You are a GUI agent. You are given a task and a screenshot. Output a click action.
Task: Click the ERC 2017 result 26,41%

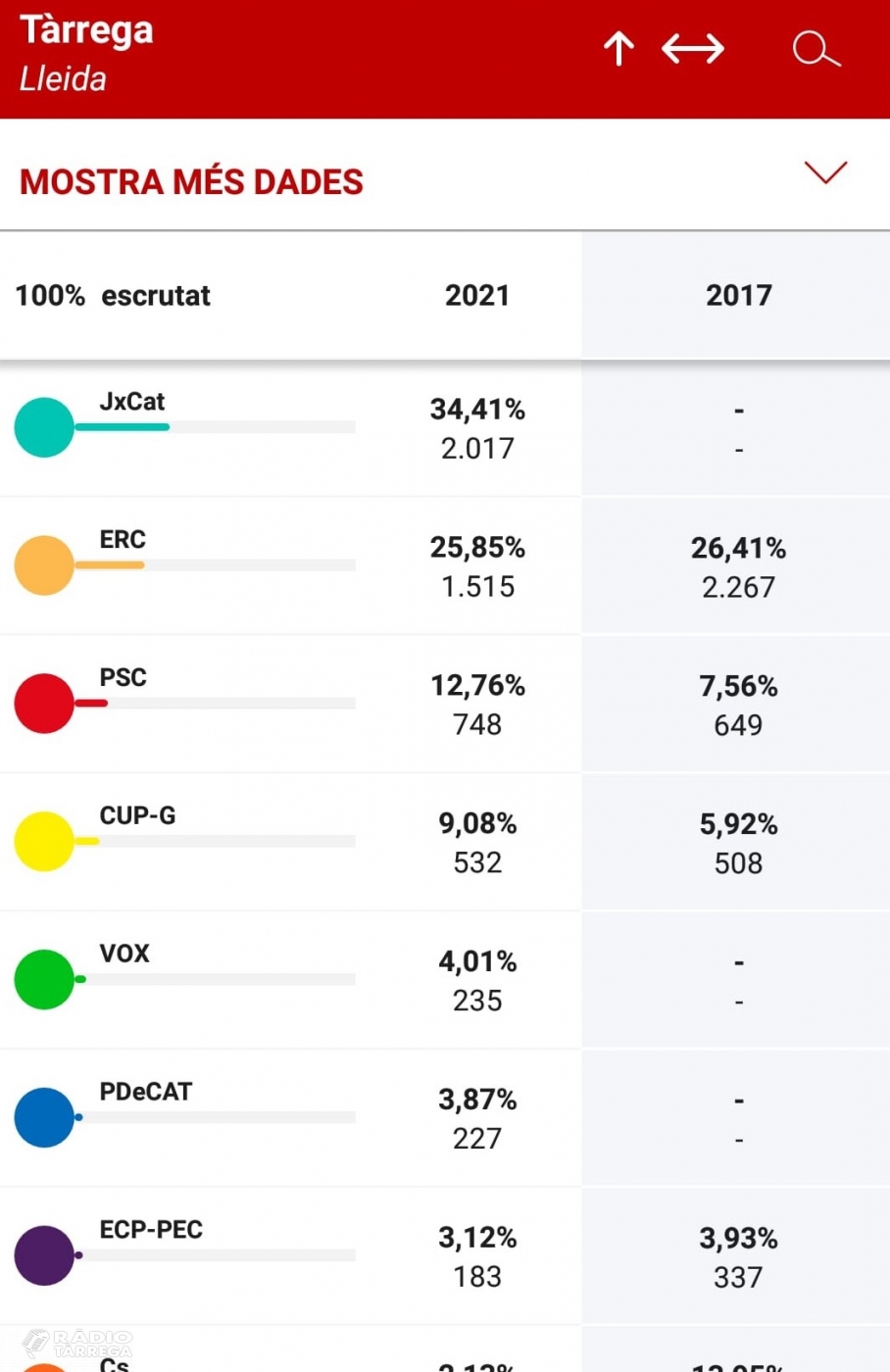[x=738, y=549]
